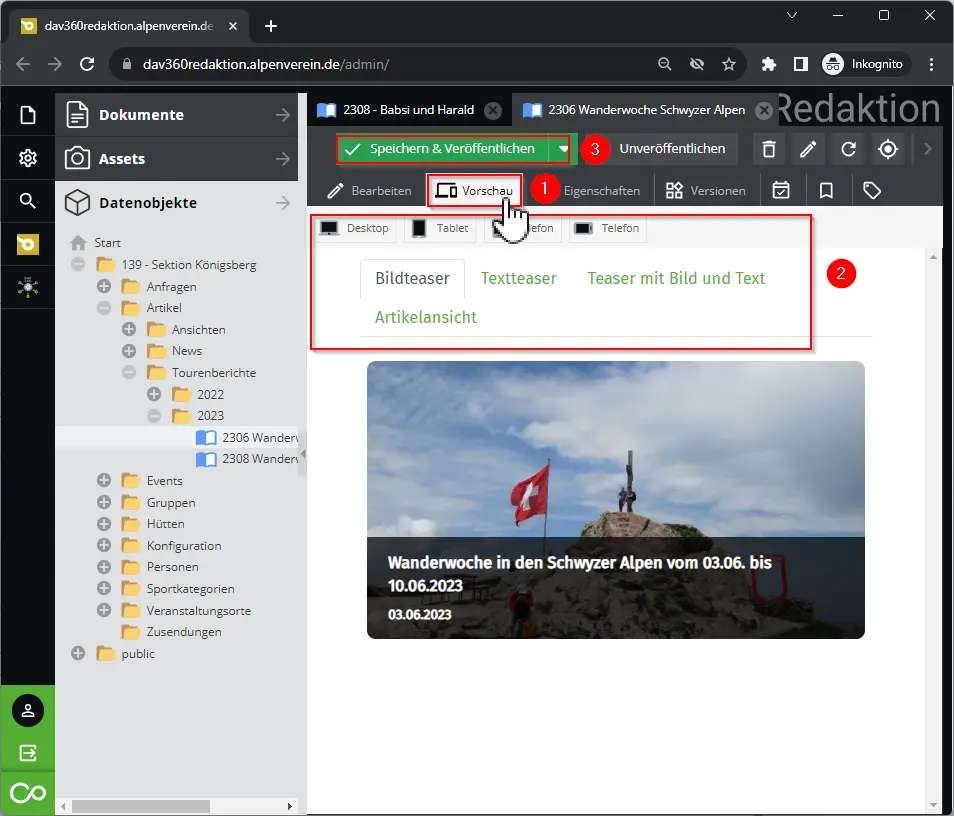Open the tags tab icon
Image resolution: width=954 pixels, height=816 pixels.
872,190
